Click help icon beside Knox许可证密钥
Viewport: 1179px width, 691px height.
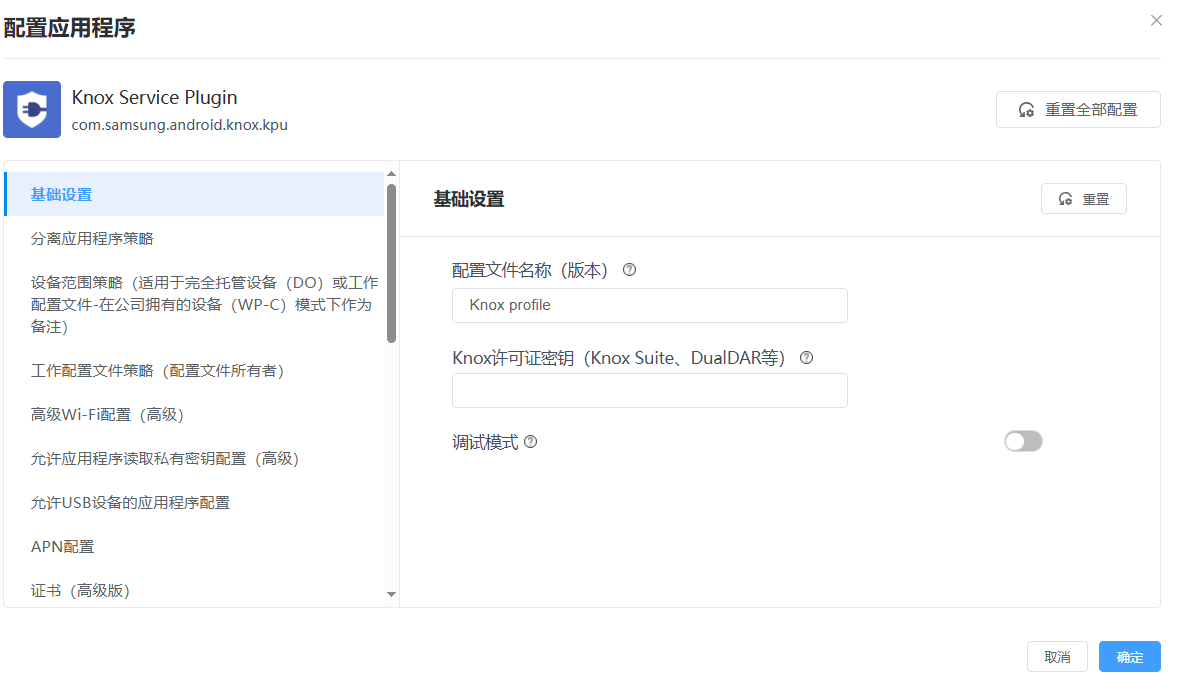806,358
